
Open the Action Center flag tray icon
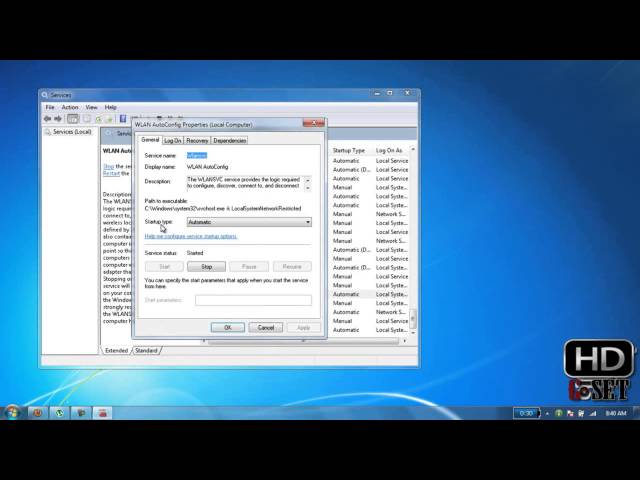click(x=570, y=413)
